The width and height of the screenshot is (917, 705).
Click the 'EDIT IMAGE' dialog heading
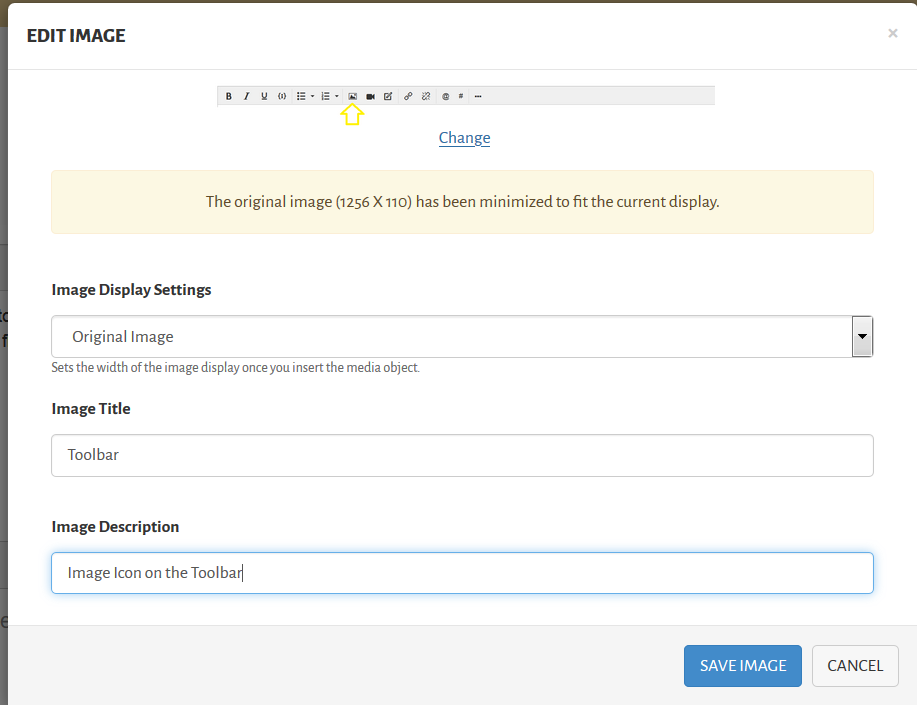tap(76, 36)
